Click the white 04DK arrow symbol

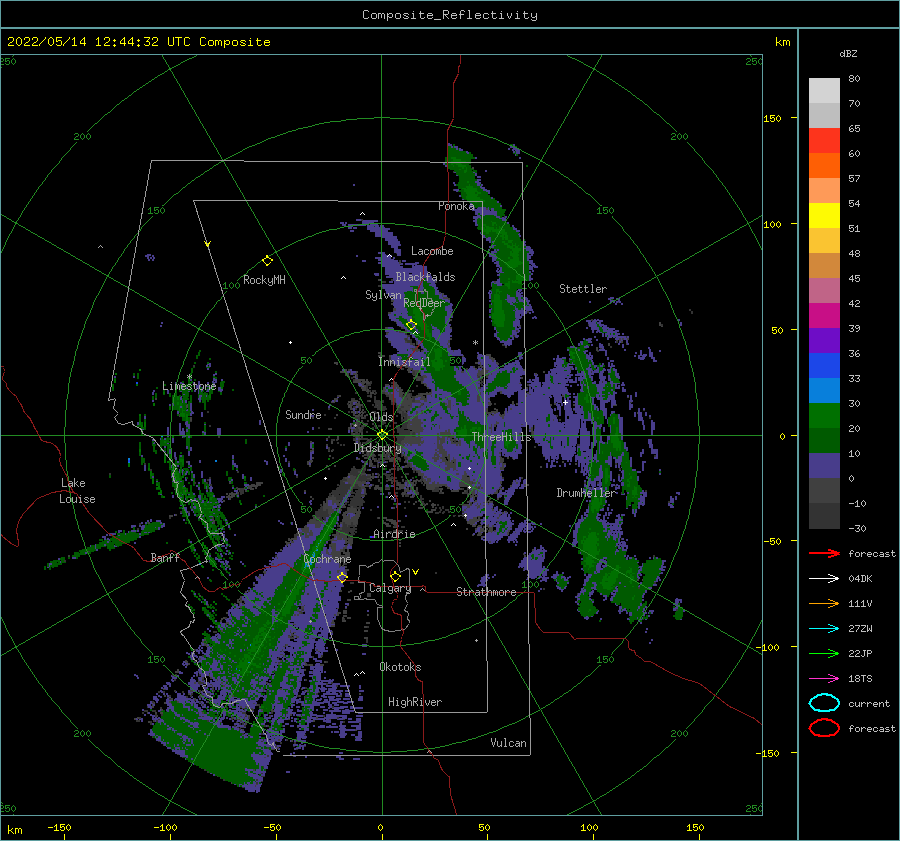click(824, 579)
